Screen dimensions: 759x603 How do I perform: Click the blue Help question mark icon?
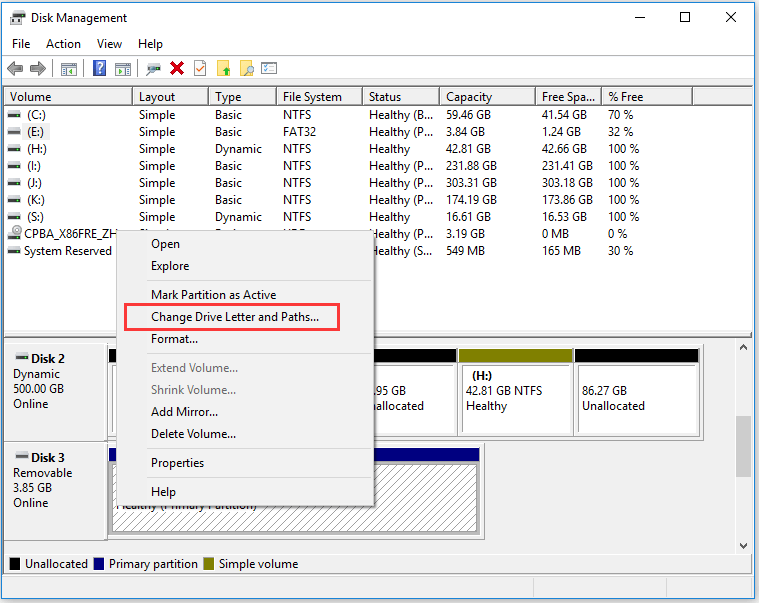100,68
